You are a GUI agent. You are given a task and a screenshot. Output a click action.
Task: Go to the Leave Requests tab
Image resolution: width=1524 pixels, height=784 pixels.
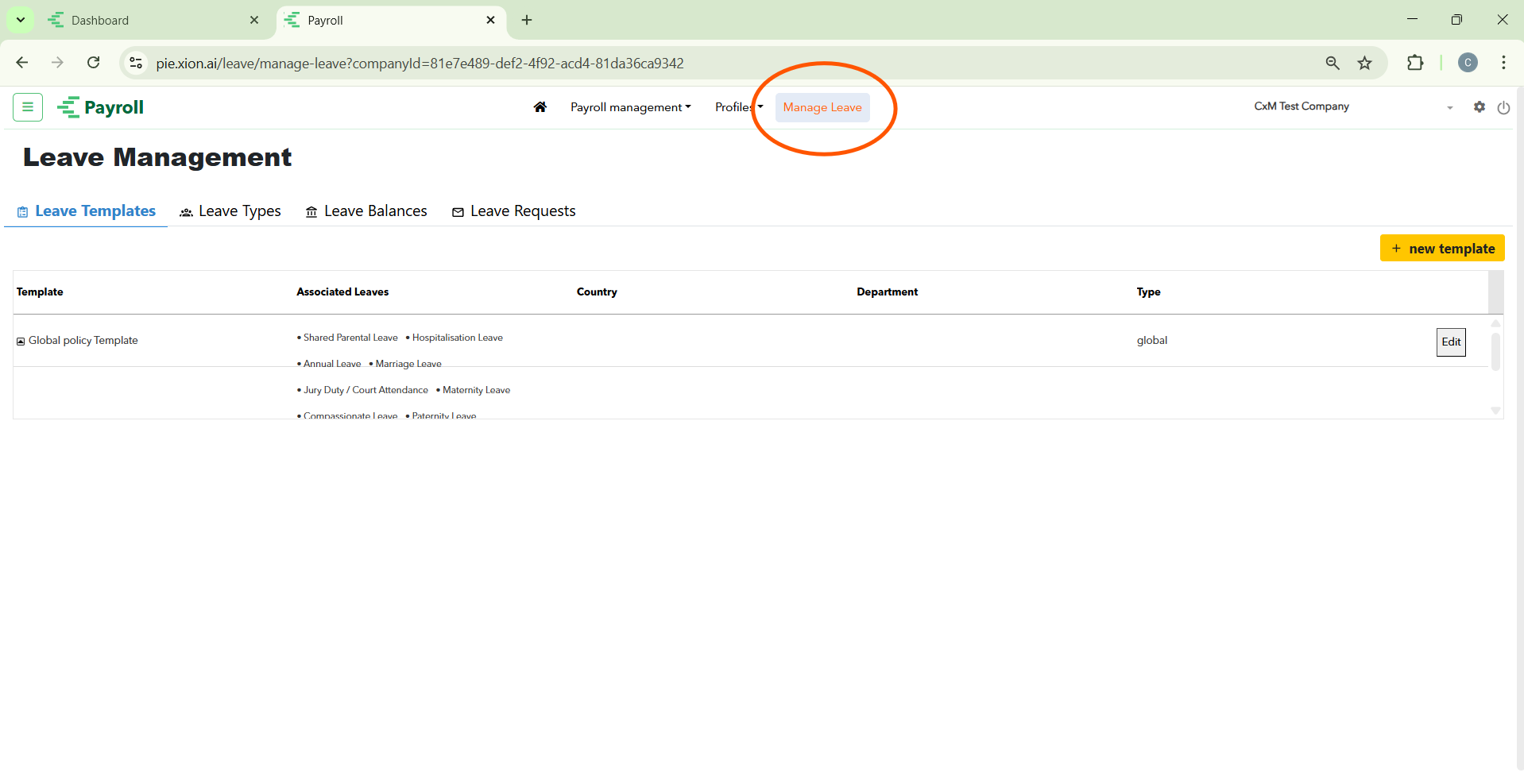pyautogui.click(x=513, y=211)
